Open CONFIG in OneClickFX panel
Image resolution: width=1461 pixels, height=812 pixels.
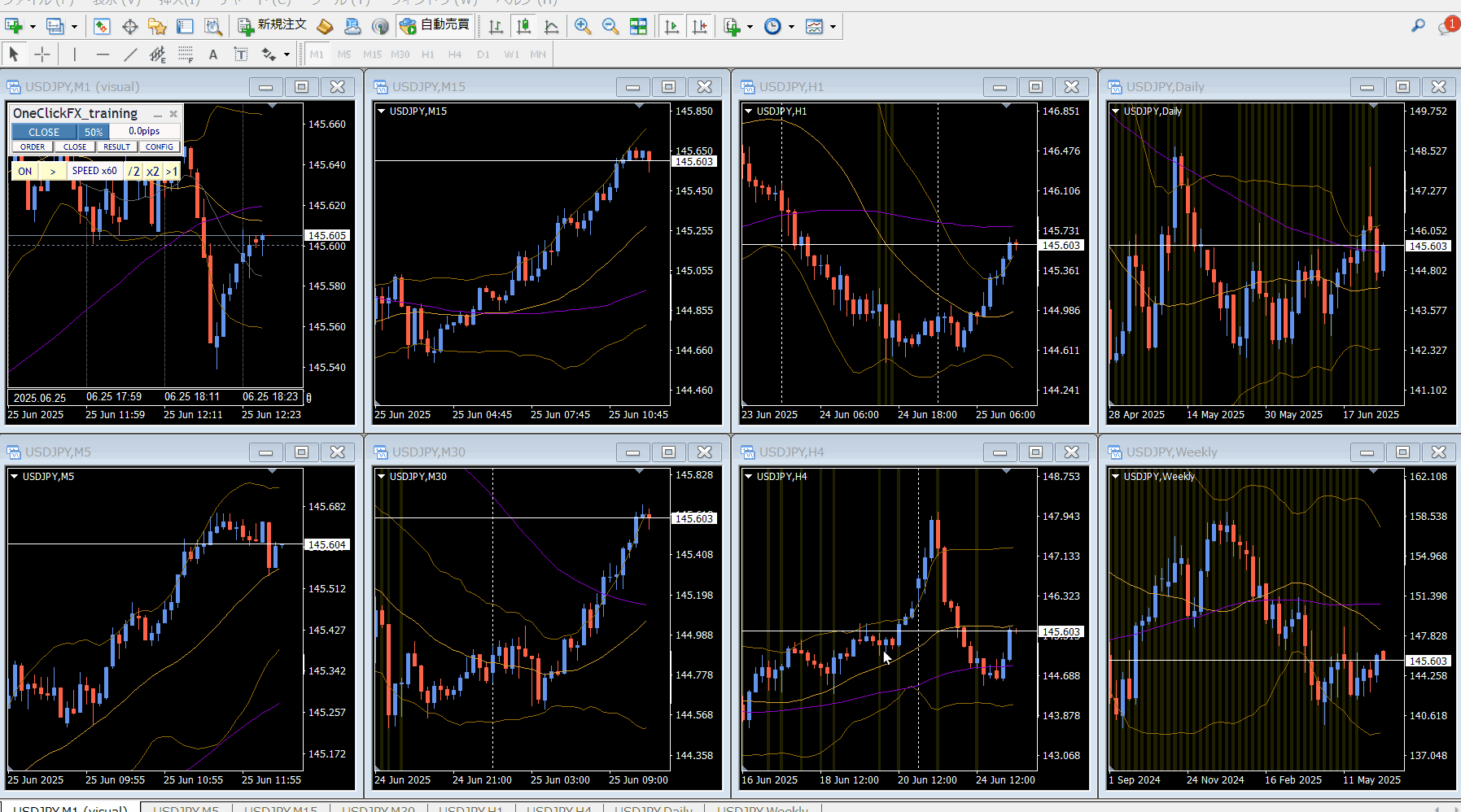[160, 147]
